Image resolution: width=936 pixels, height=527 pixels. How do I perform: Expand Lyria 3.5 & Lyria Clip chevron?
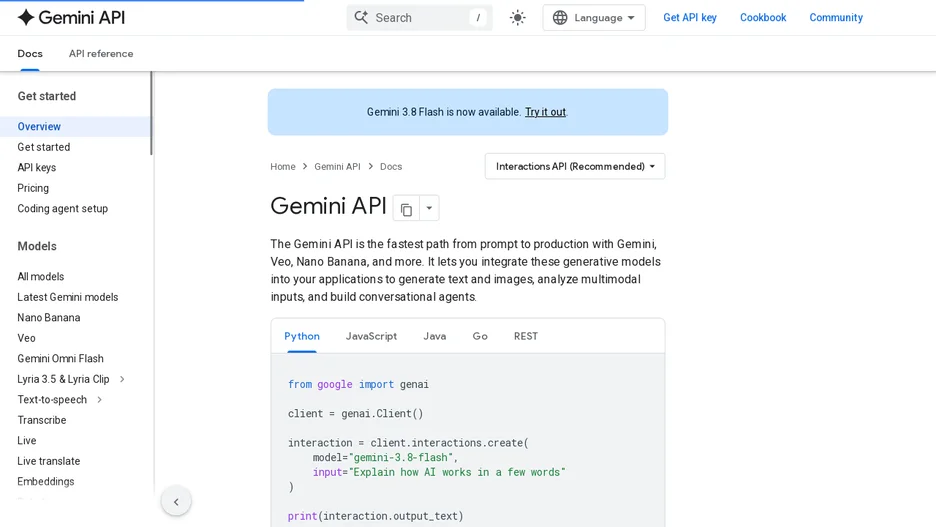click(122, 379)
